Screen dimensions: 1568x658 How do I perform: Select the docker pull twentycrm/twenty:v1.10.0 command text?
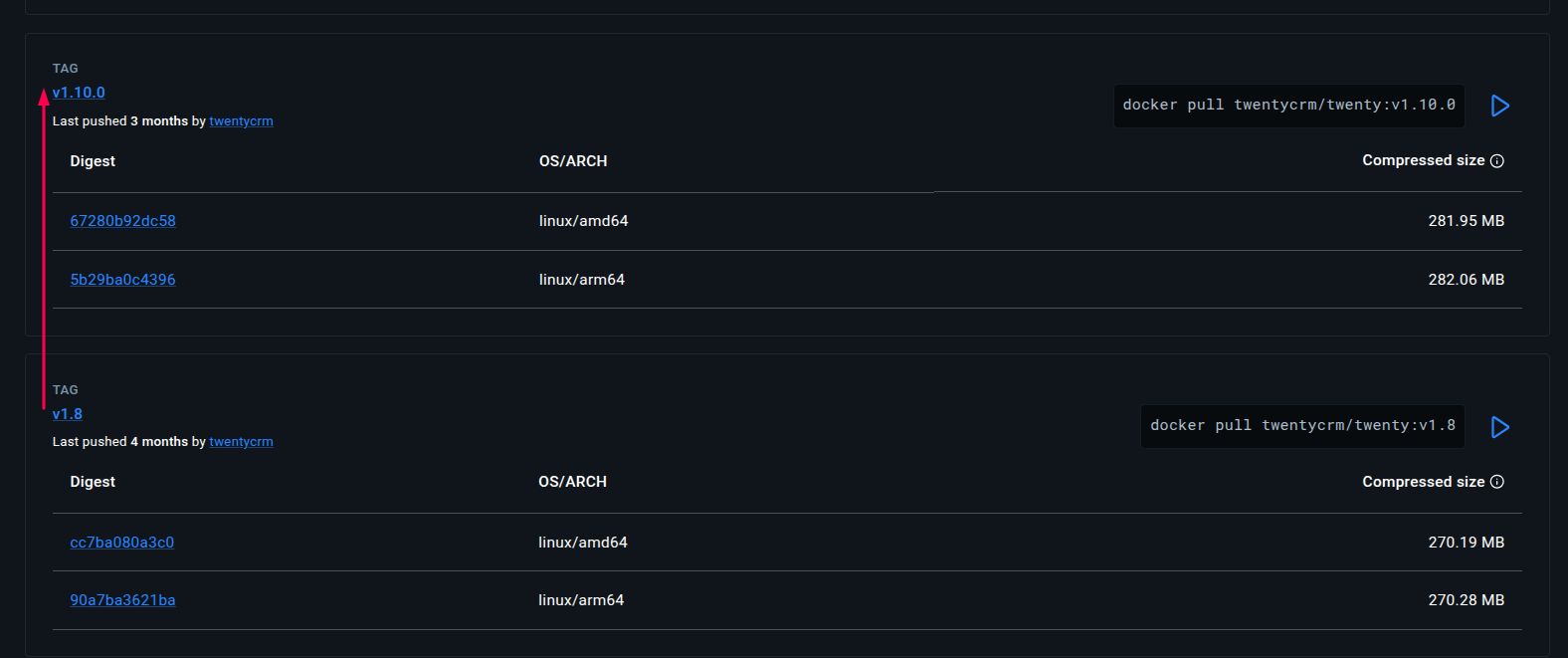1288,104
